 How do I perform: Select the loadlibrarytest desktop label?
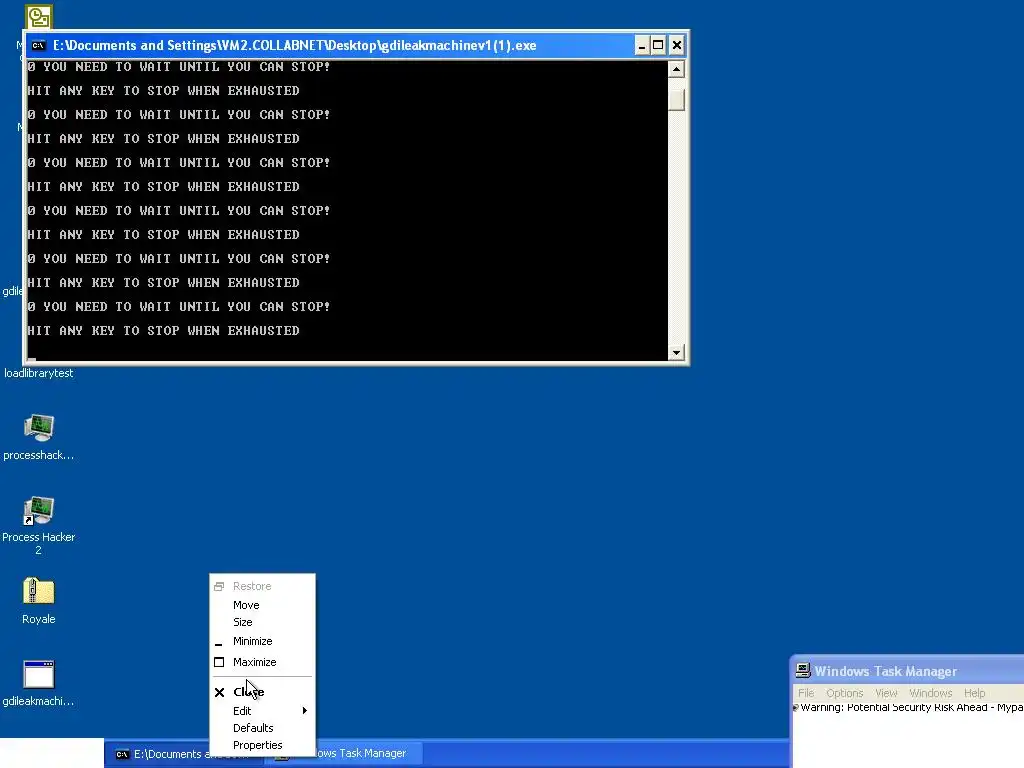click(39, 373)
